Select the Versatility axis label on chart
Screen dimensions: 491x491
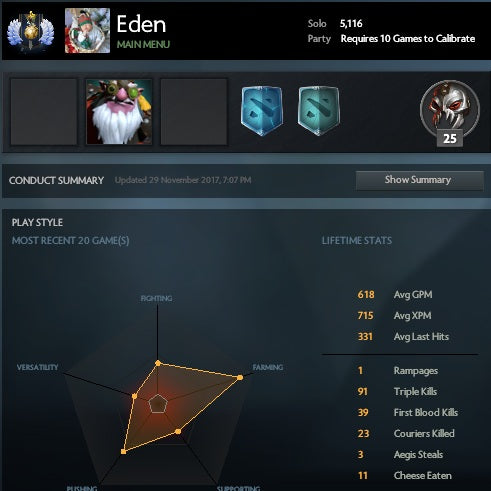point(37,367)
